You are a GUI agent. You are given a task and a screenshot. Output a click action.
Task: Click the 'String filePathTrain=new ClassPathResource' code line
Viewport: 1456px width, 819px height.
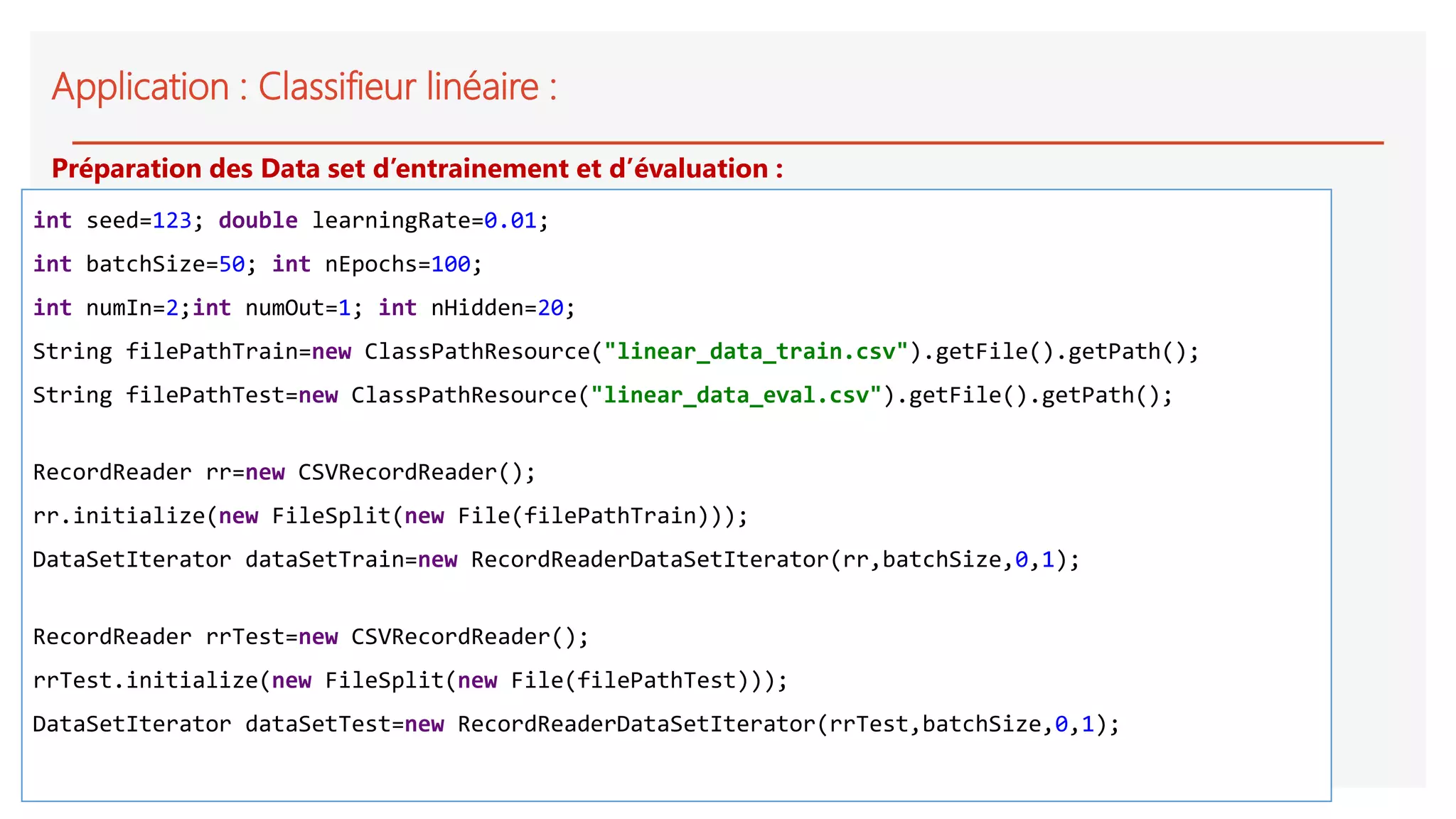(616, 352)
